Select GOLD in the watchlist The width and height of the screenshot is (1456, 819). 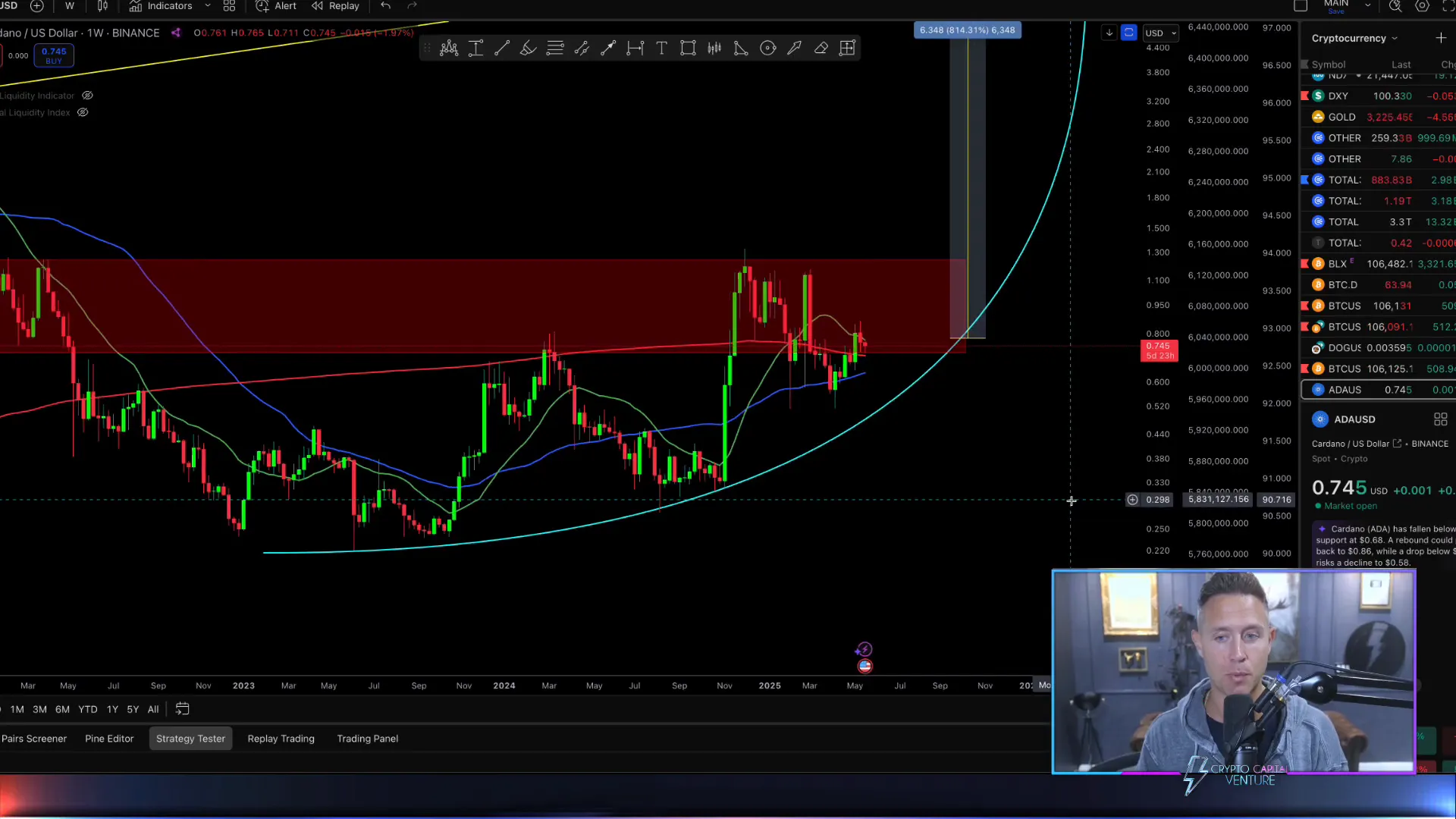(x=1378, y=117)
